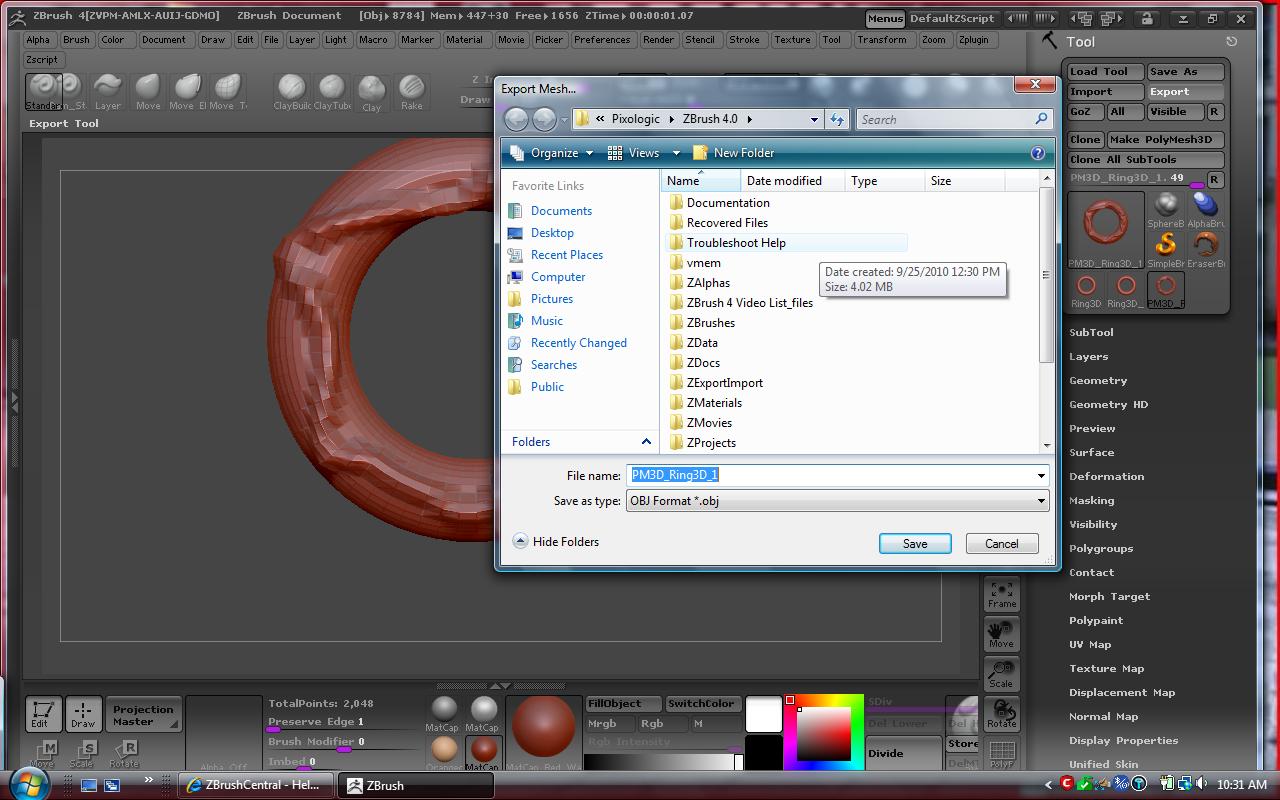Click the Cancel button in dialog
Viewport: 1280px width, 800px height.
pyautogui.click(x=1002, y=543)
